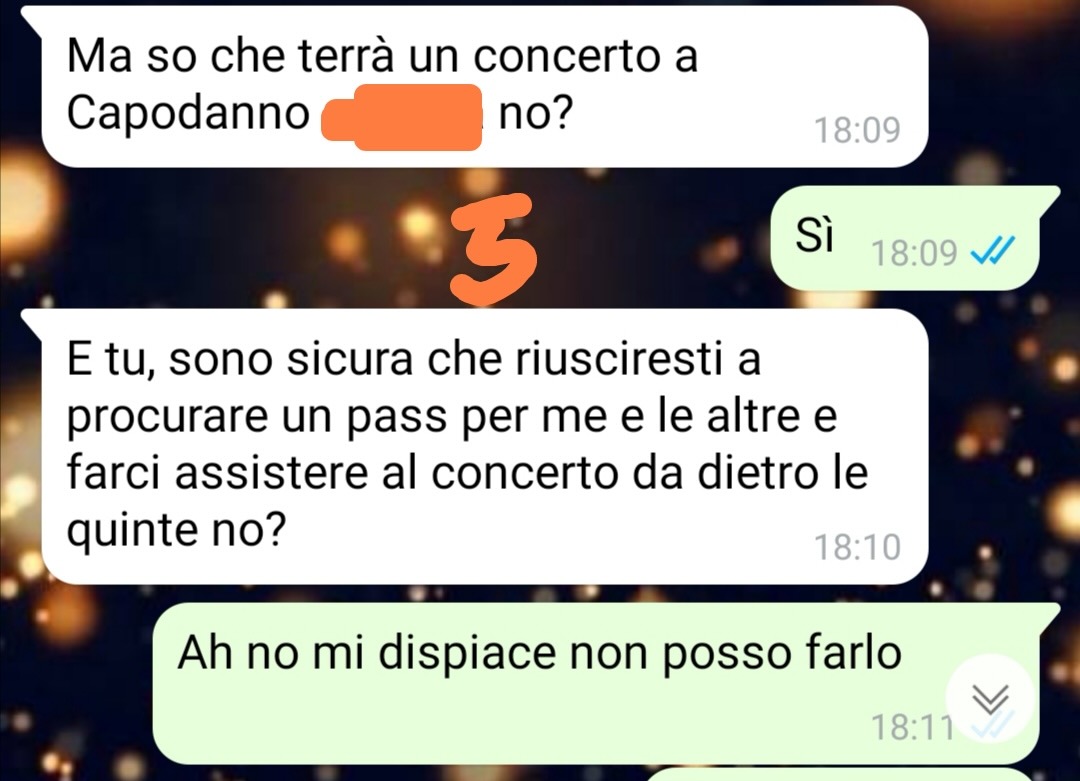Tap the 18:11 timestamp on the green bubble

pos(913,727)
